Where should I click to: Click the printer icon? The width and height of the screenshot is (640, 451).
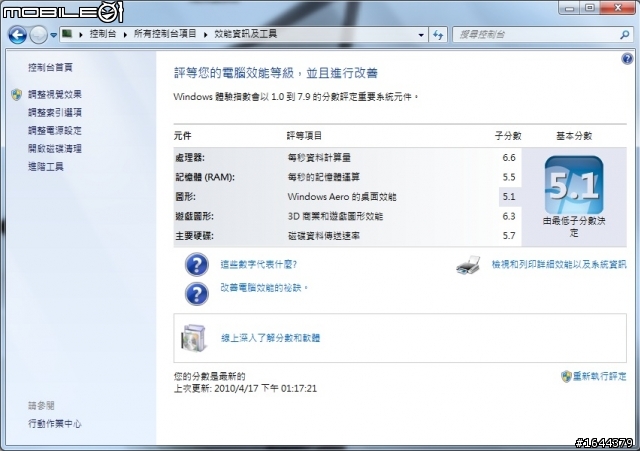point(468,266)
